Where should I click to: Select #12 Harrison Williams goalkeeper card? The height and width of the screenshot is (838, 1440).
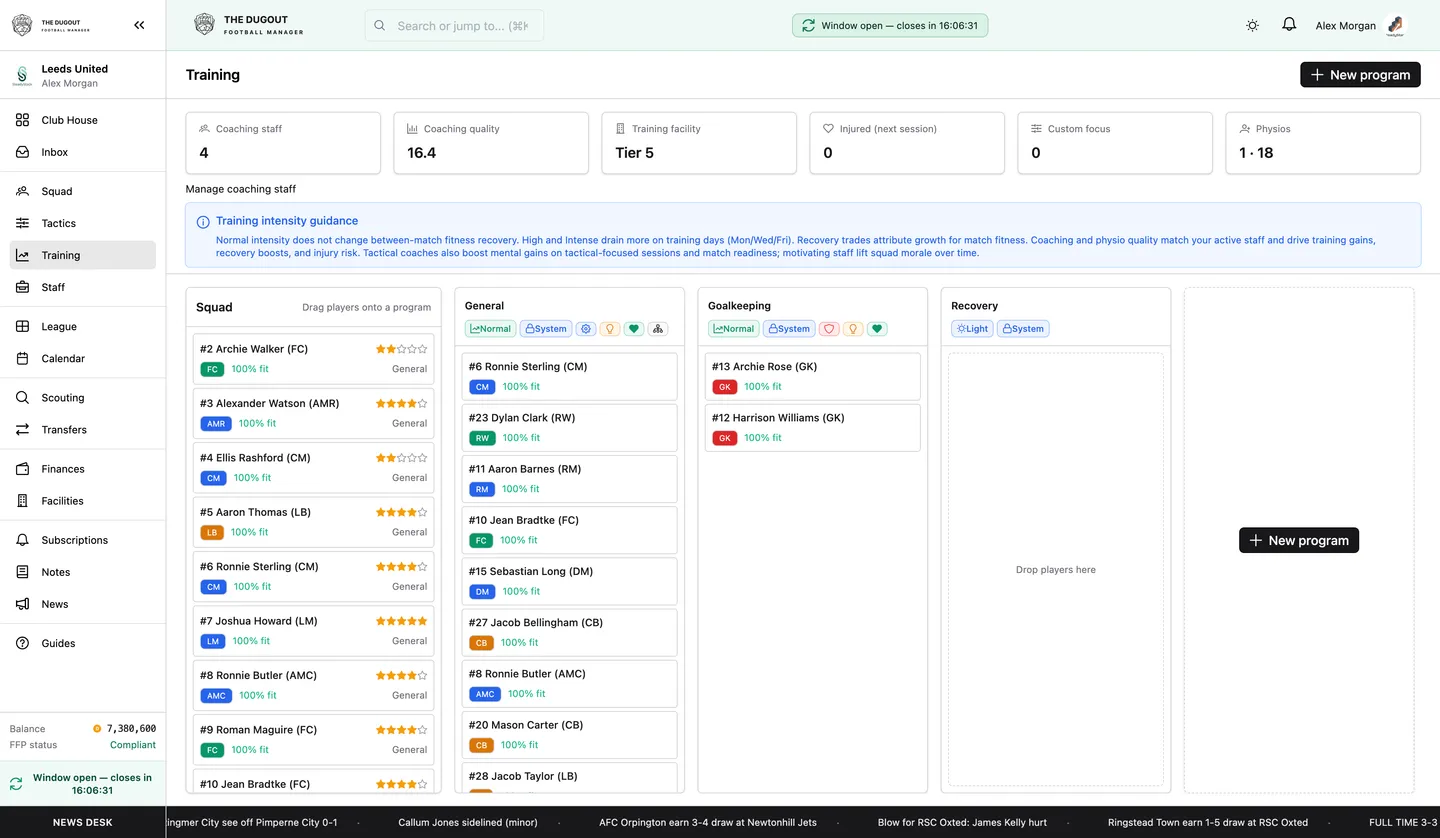(x=813, y=428)
